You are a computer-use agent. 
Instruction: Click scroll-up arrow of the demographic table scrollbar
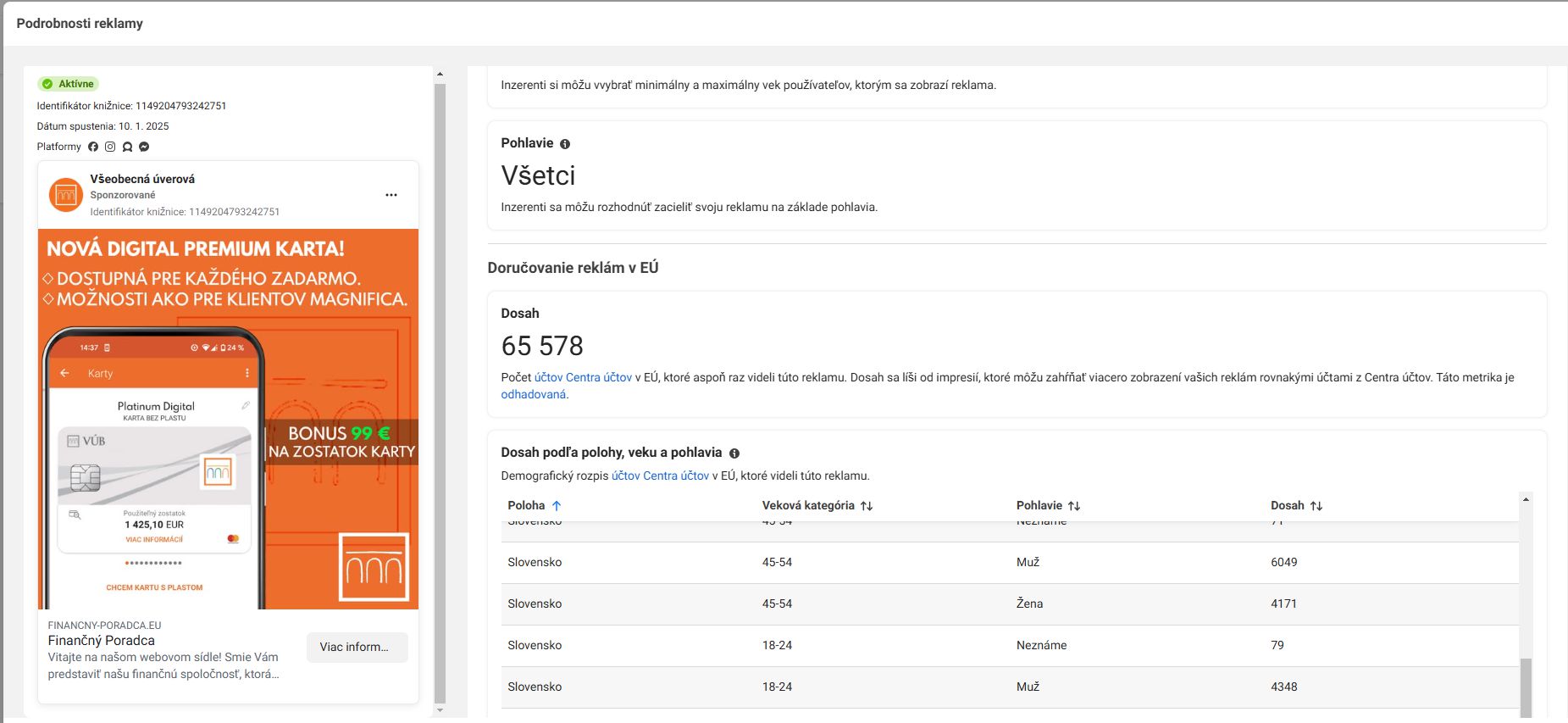[1526, 499]
